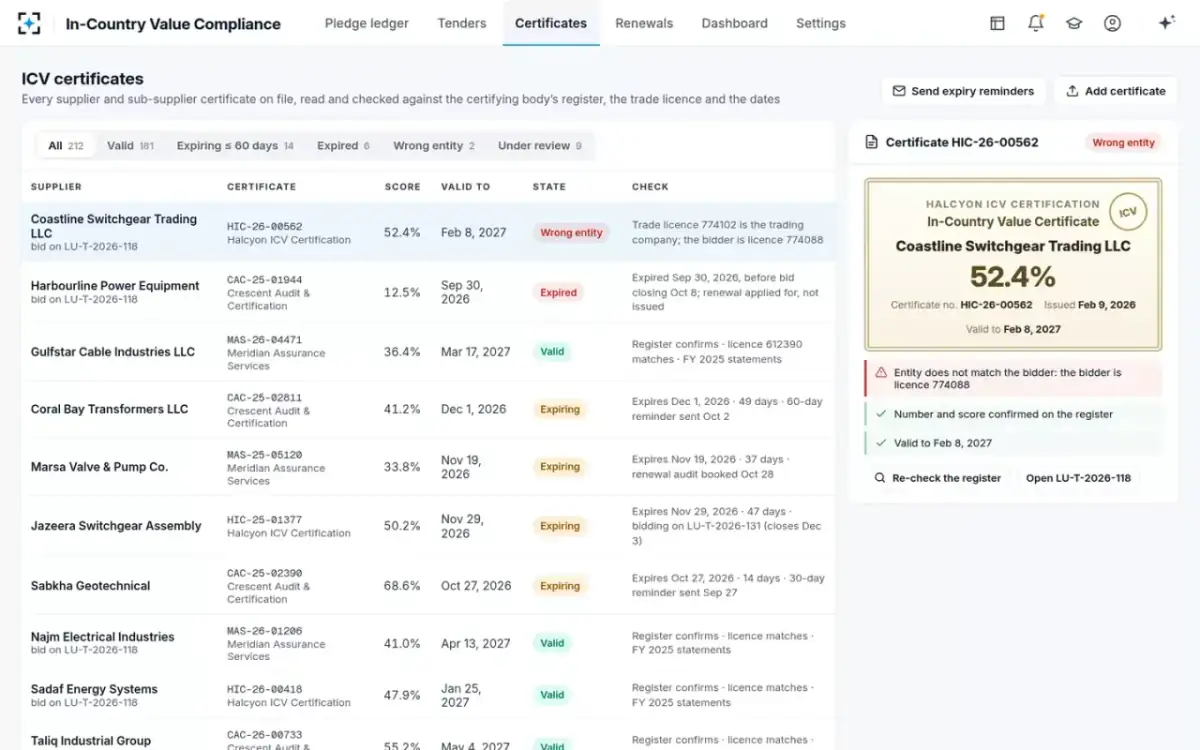
Task: Filter by Wrong entity 2
Action: click(x=434, y=146)
